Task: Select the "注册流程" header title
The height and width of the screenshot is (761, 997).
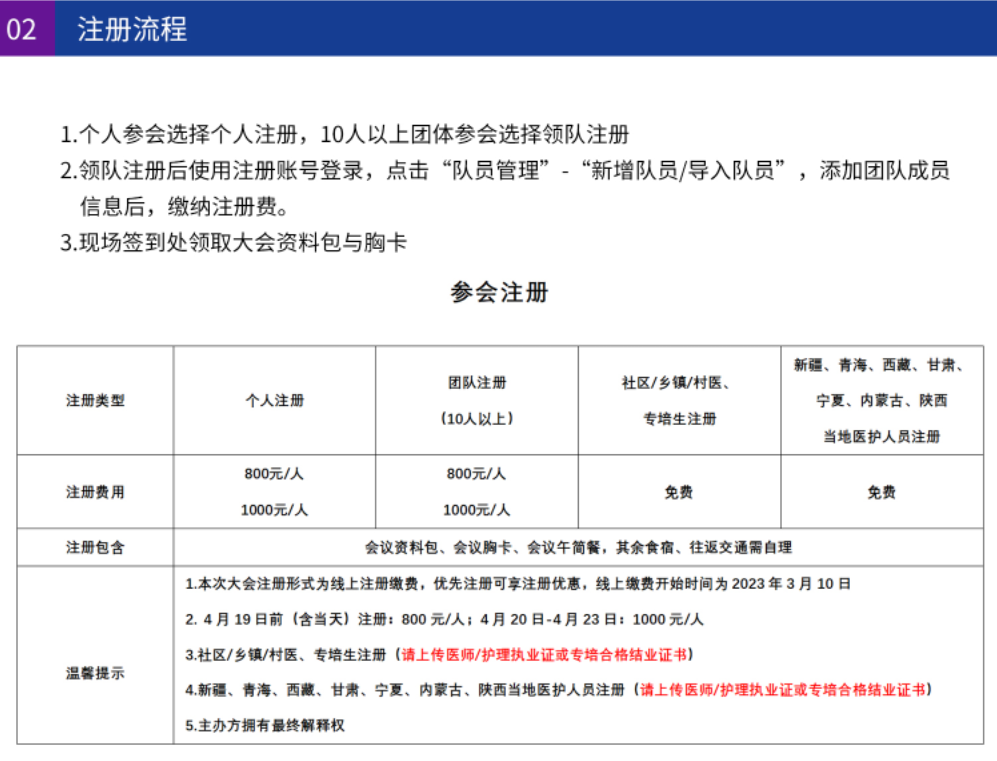Action: click(132, 29)
